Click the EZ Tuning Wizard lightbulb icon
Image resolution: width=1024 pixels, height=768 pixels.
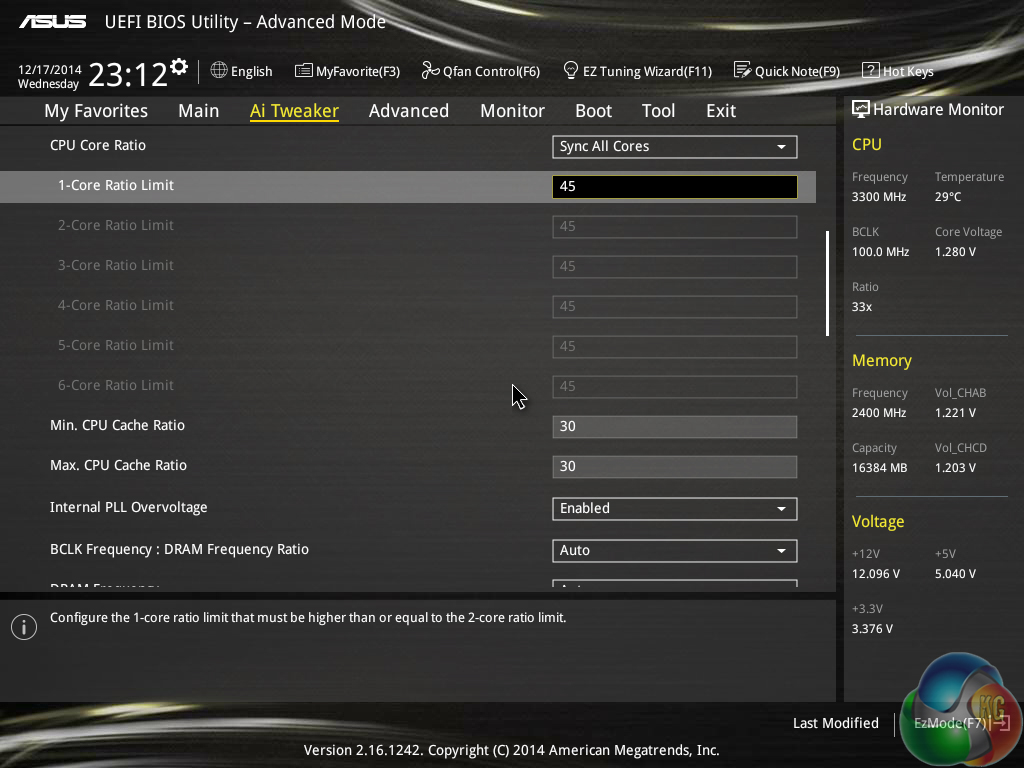(571, 70)
